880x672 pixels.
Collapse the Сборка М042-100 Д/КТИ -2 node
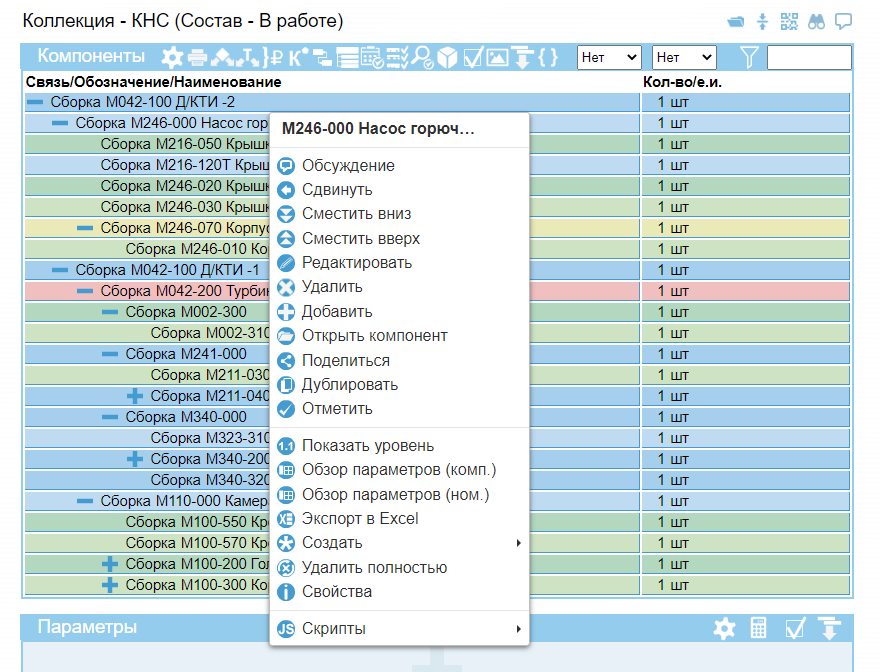click(35, 102)
